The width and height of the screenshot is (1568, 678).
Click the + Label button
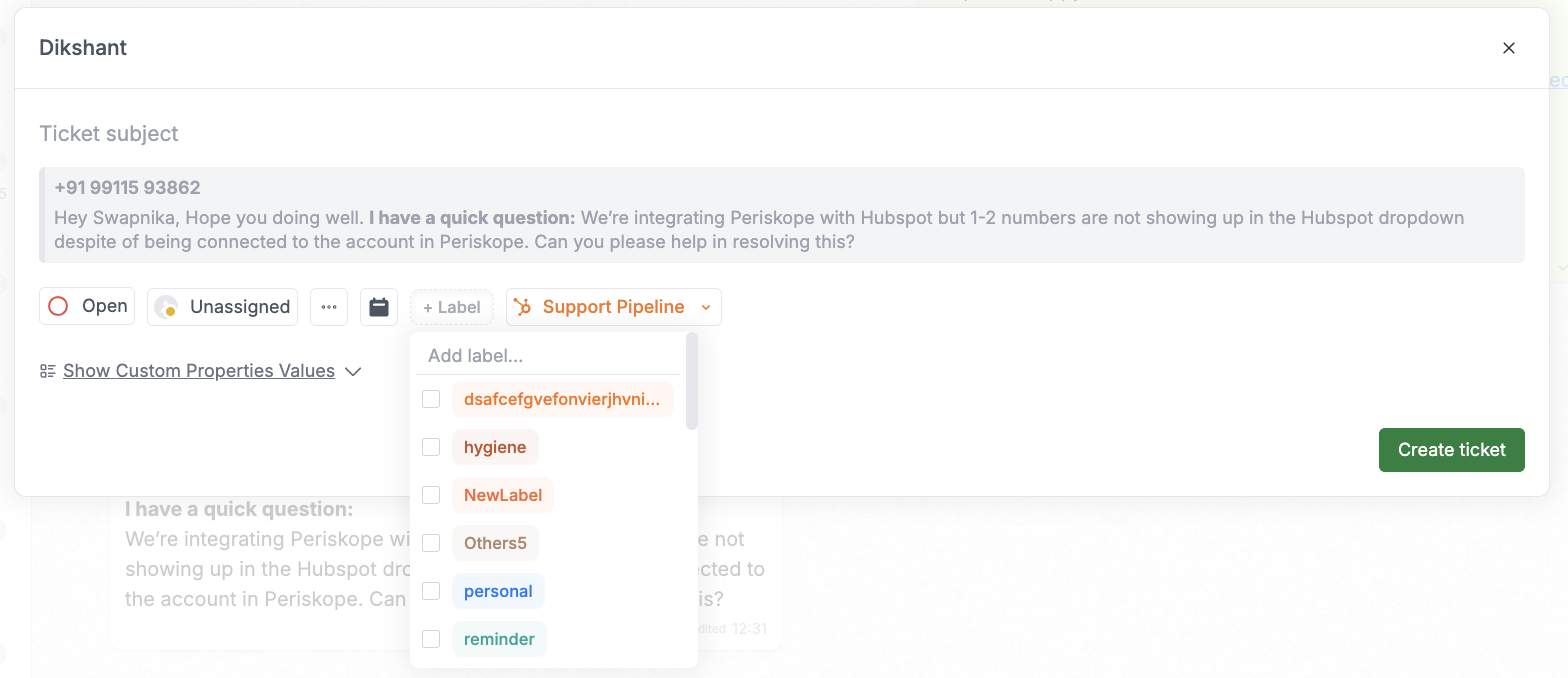click(452, 307)
